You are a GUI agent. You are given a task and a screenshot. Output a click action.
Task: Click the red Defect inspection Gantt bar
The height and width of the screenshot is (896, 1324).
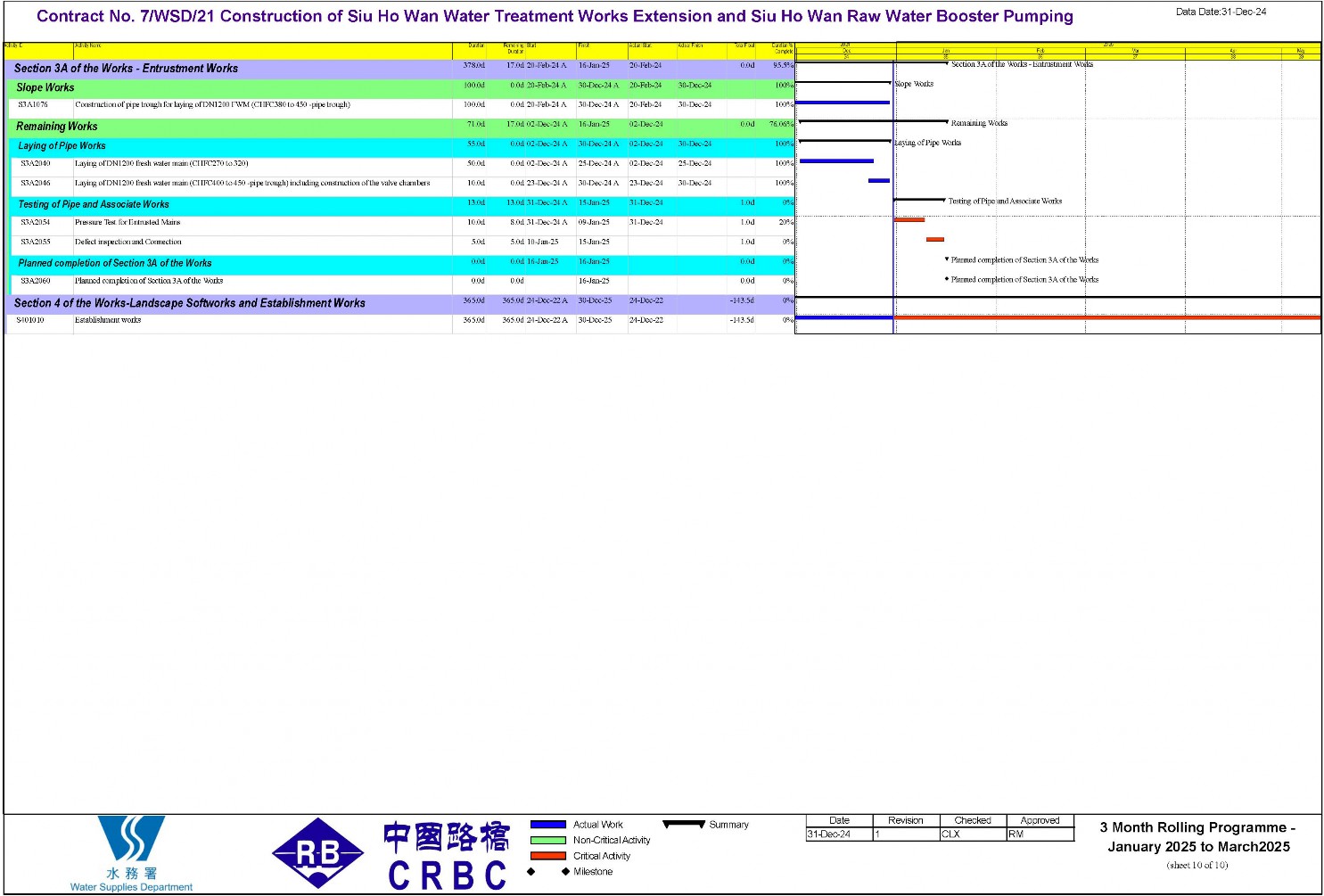pos(934,240)
